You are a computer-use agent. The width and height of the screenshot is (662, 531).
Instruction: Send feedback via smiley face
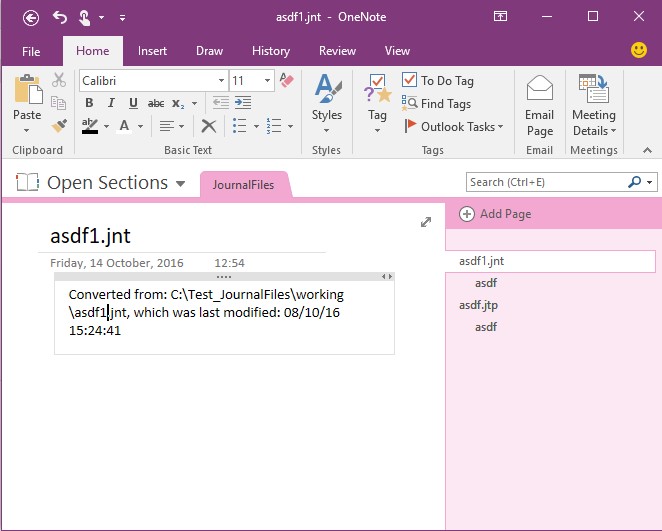(x=639, y=50)
